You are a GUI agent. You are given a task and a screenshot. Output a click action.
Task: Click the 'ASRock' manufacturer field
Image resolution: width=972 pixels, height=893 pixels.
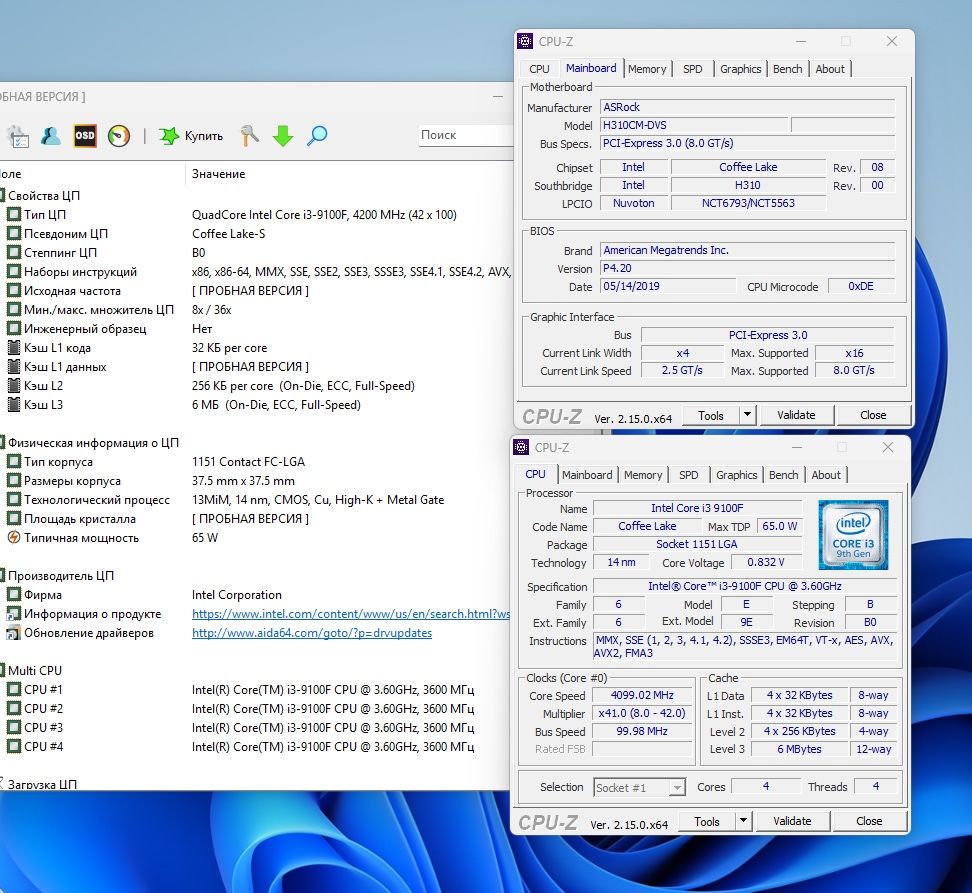(x=747, y=107)
